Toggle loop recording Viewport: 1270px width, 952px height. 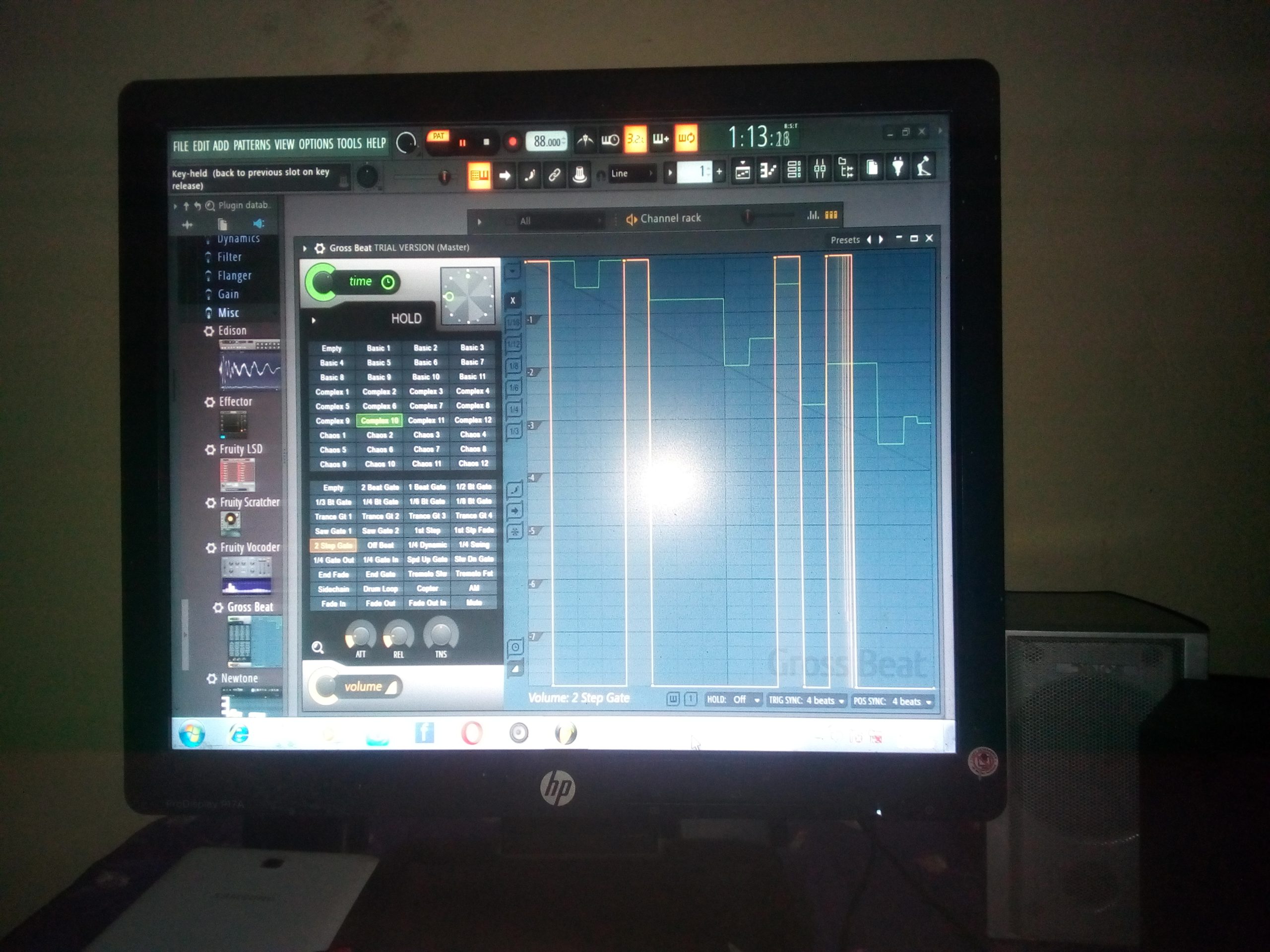(x=686, y=138)
